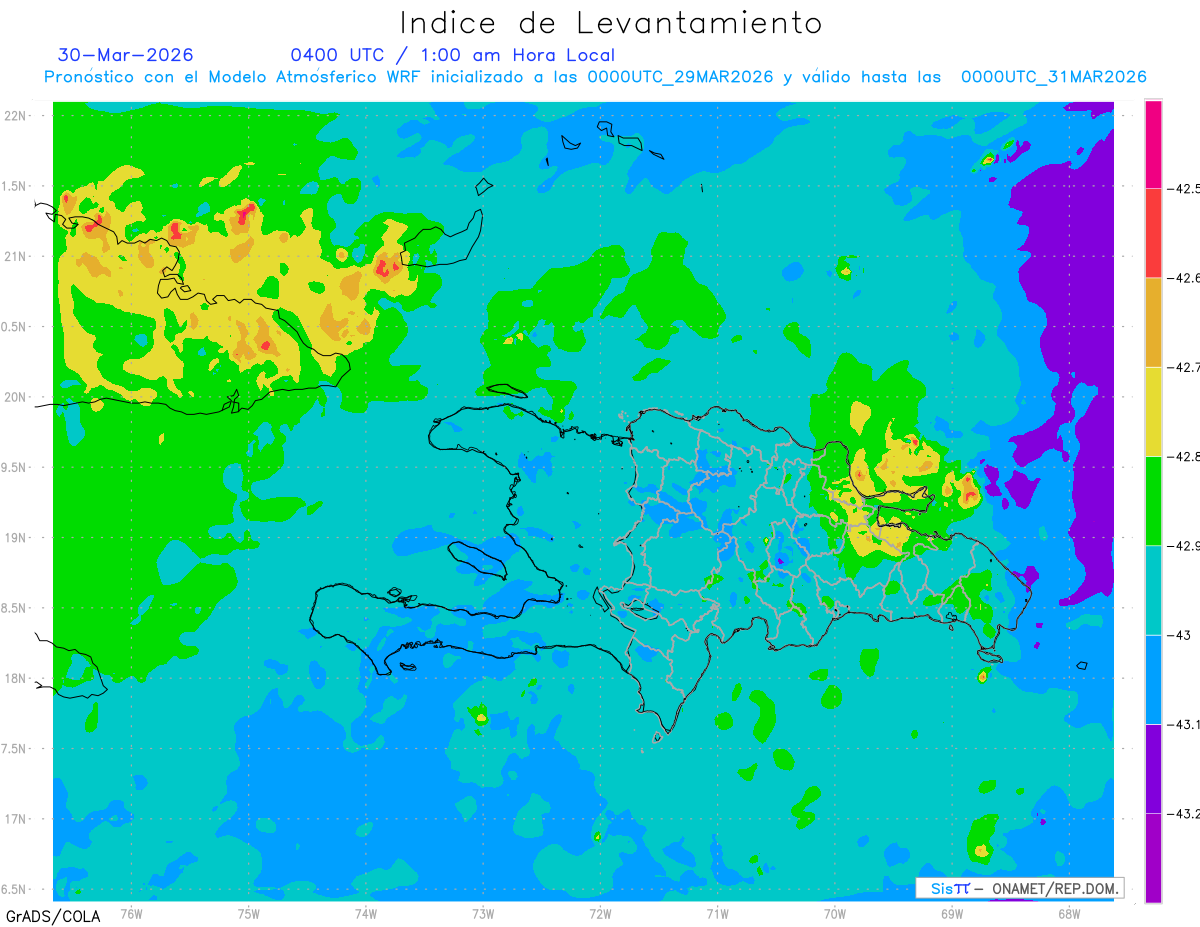Select the dark purple legend segment
Screen dimensions: 1200x927
(x=1153, y=768)
